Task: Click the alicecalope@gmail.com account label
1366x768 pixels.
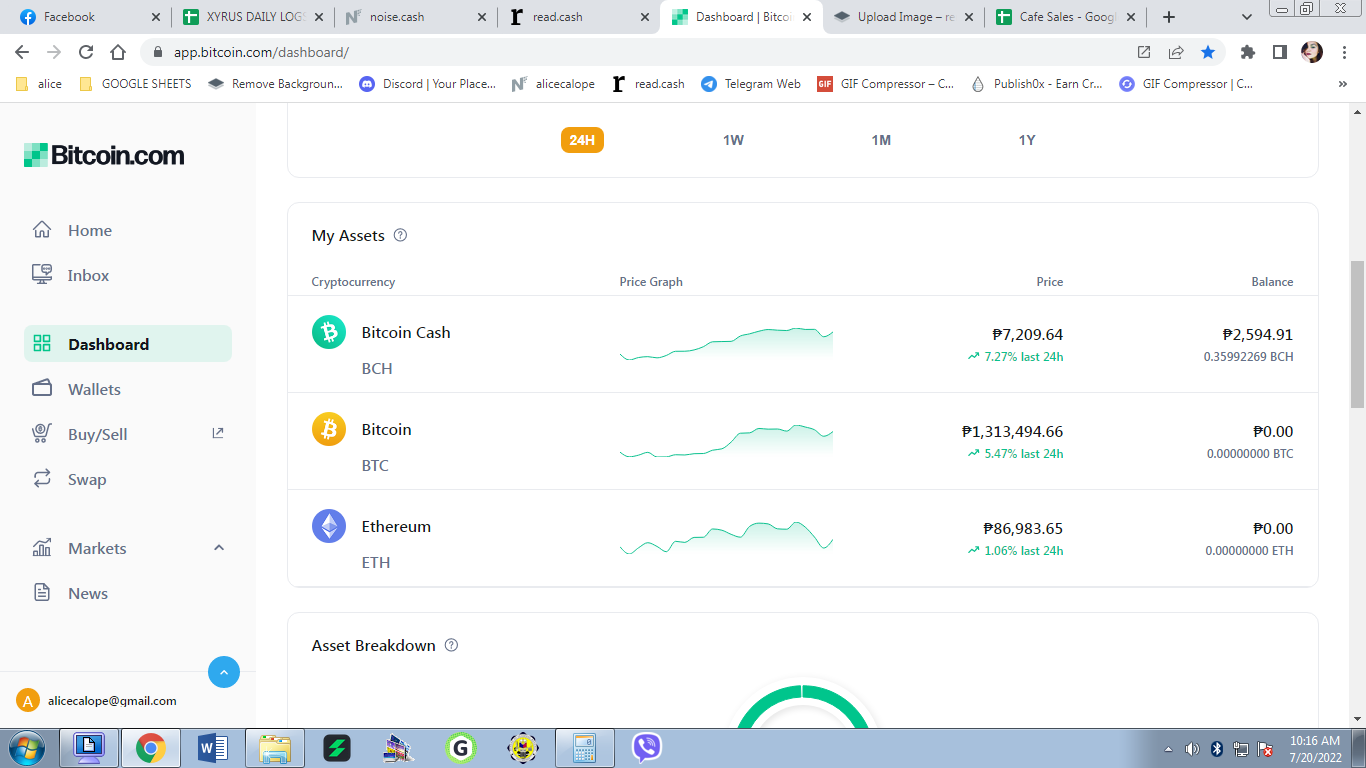Action: [112, 701]
